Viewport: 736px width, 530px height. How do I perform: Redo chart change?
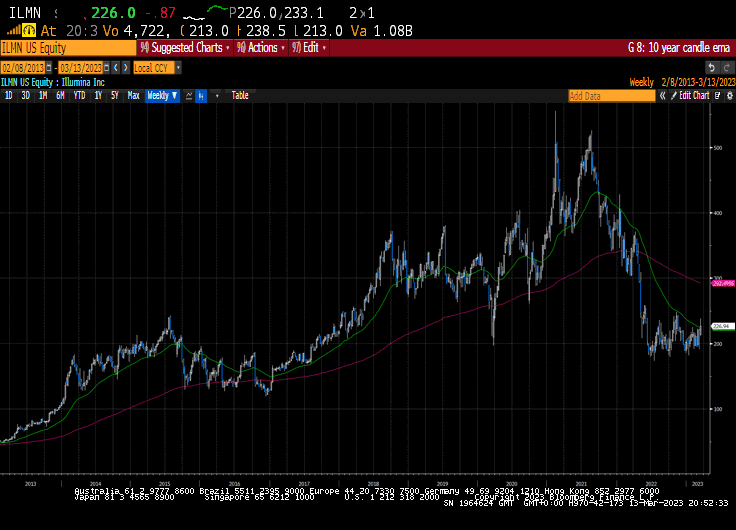click(x=727, y=68)
